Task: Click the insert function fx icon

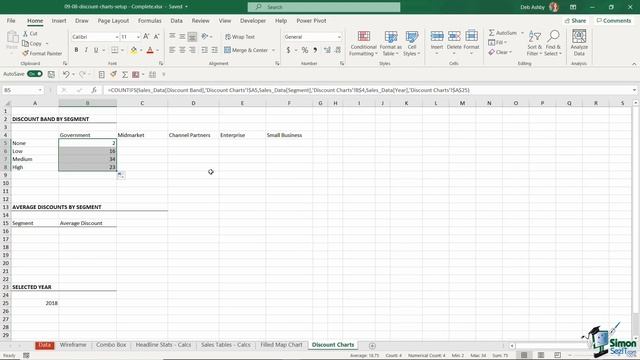Action: 93,90
